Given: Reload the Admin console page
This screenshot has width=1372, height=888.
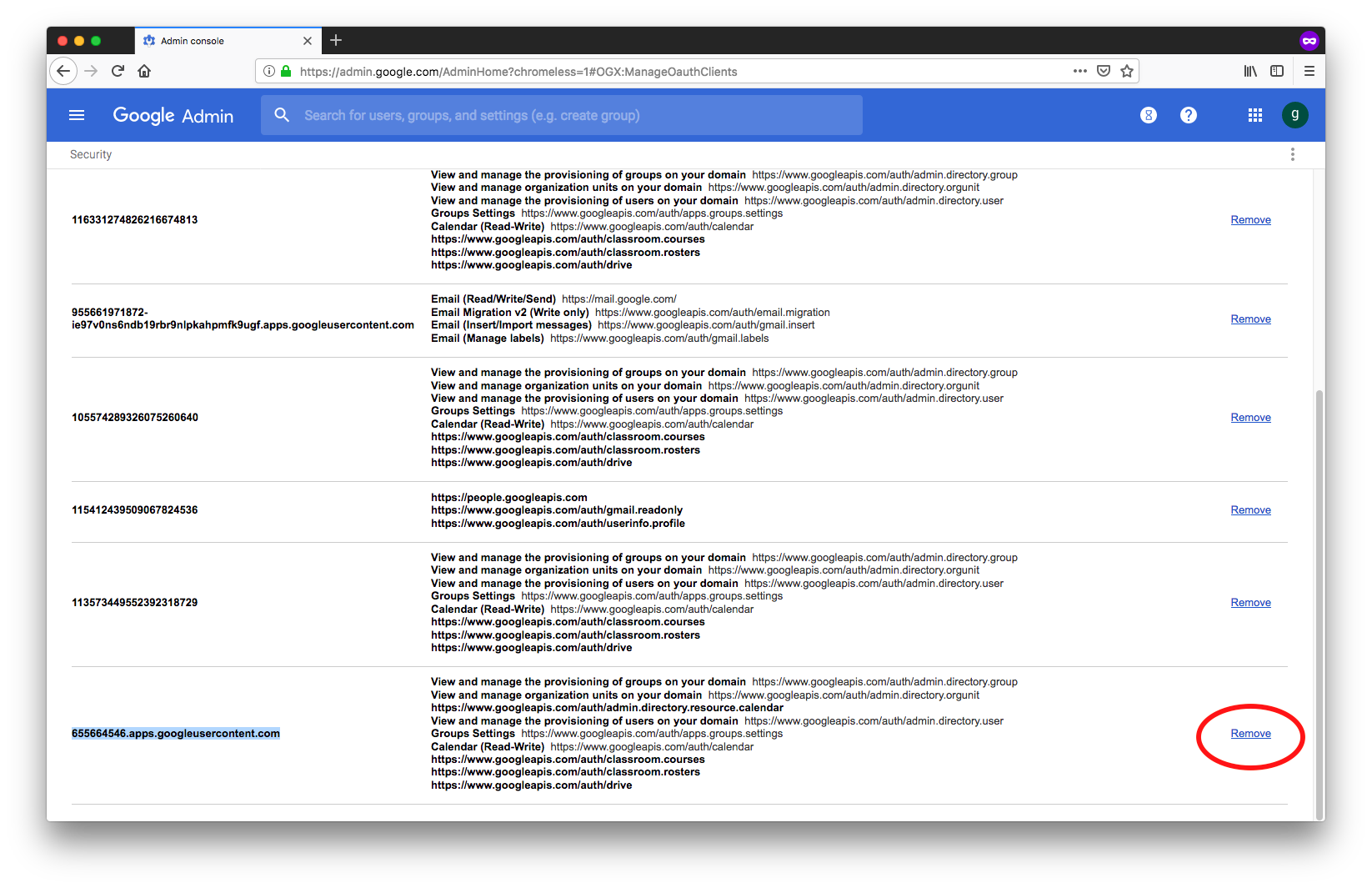Looking at the screenshot, I should 118,72.
